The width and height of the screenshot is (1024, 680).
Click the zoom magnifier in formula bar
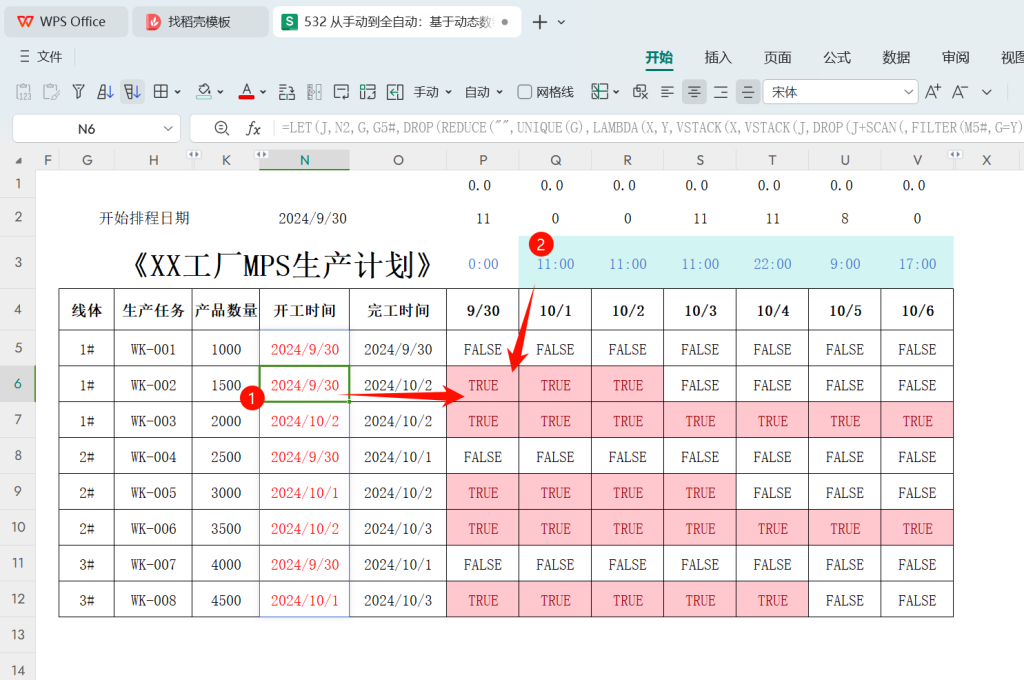(222, 128)
